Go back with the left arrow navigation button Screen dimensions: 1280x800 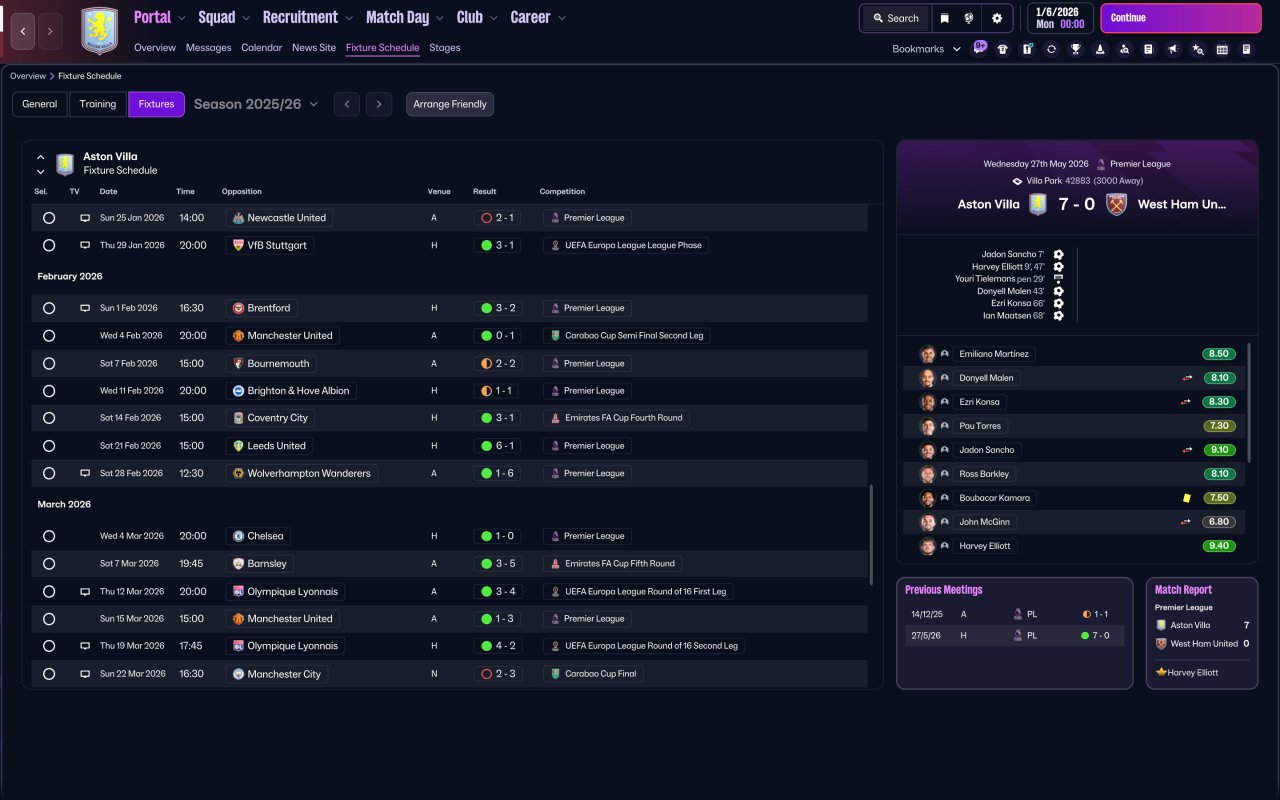[23, 31]
